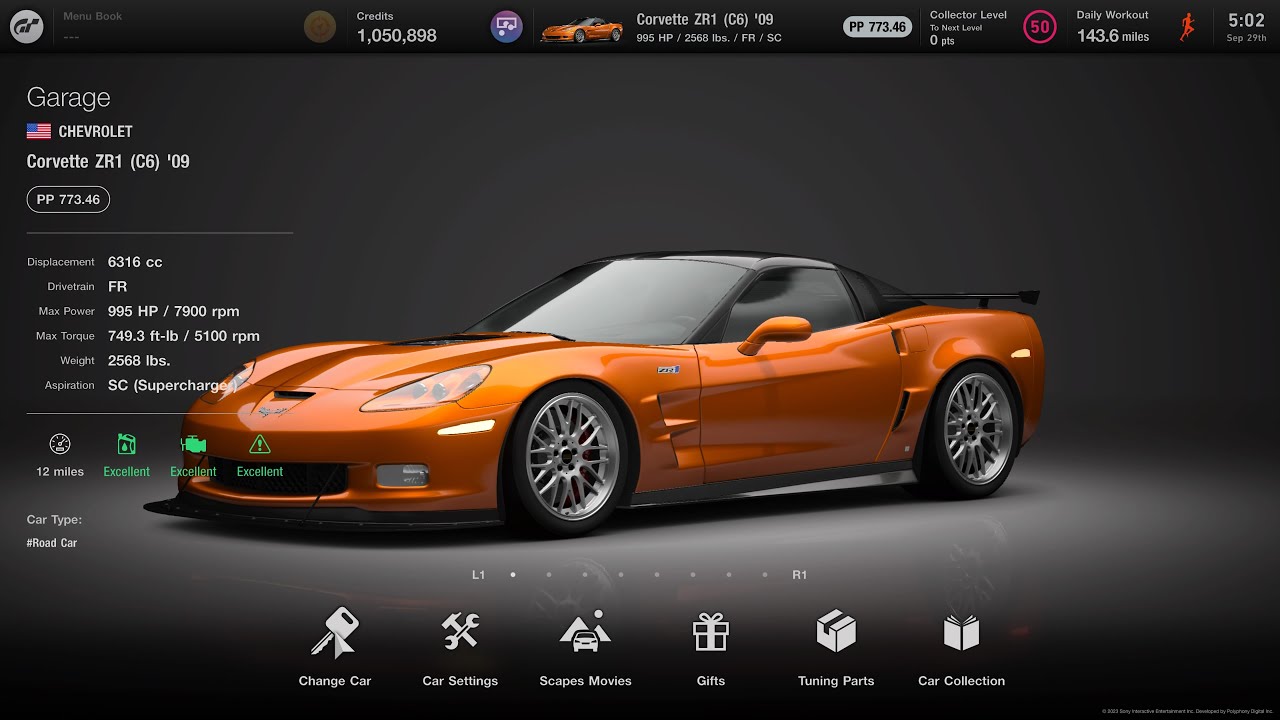The width and height of the screenshot is (1280, 720).
Task: Click the 12 miles odometer text
Action: pyautogui.click(x=60, y=471)
